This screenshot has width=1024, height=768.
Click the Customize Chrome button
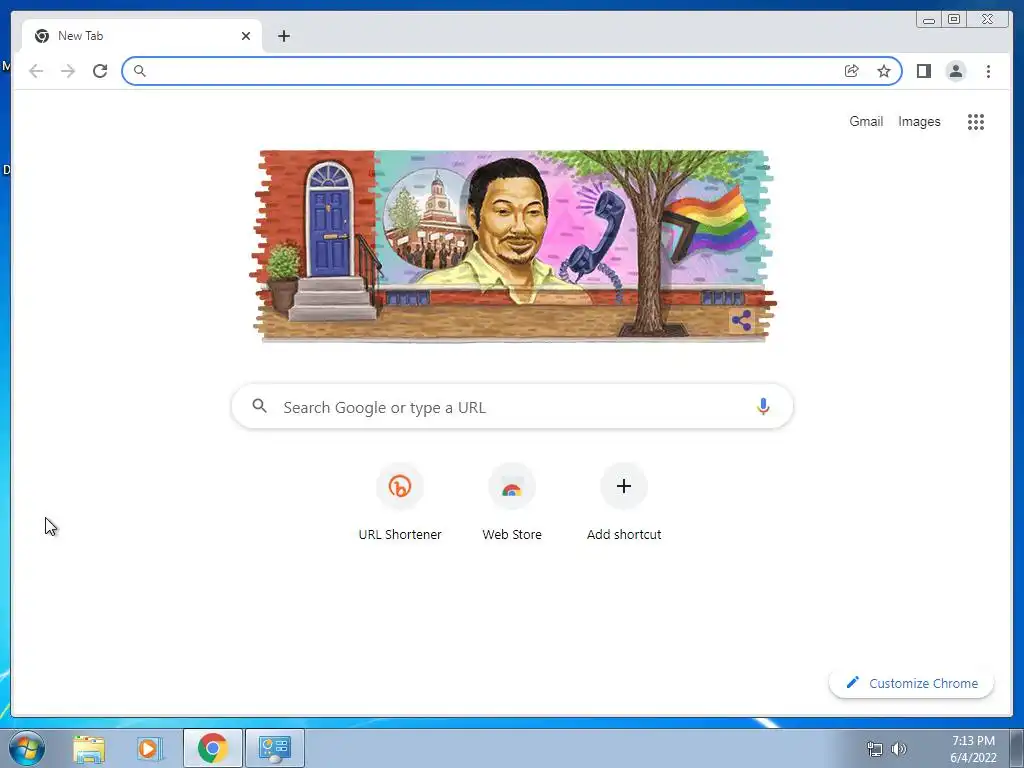[912, 683]
